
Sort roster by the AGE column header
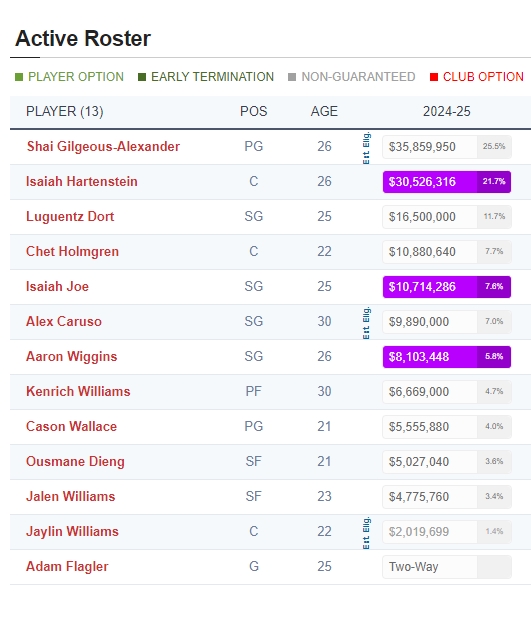click(x=324, y=112)
